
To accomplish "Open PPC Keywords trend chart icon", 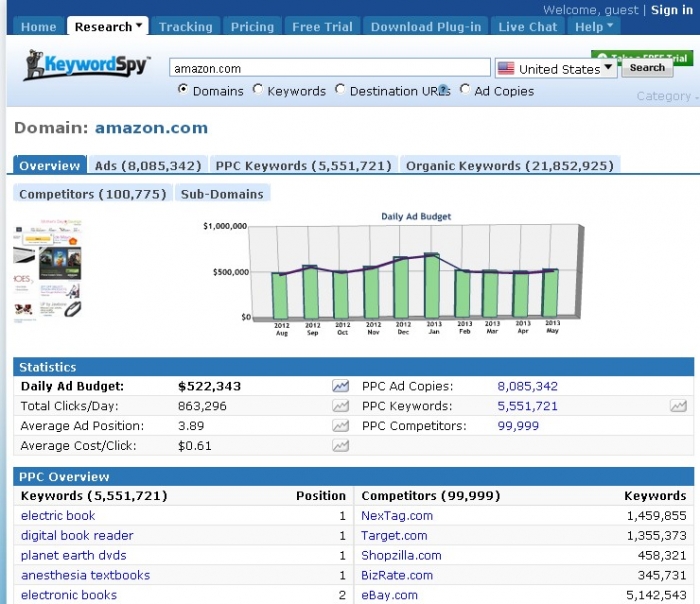I will pos(679,406).
